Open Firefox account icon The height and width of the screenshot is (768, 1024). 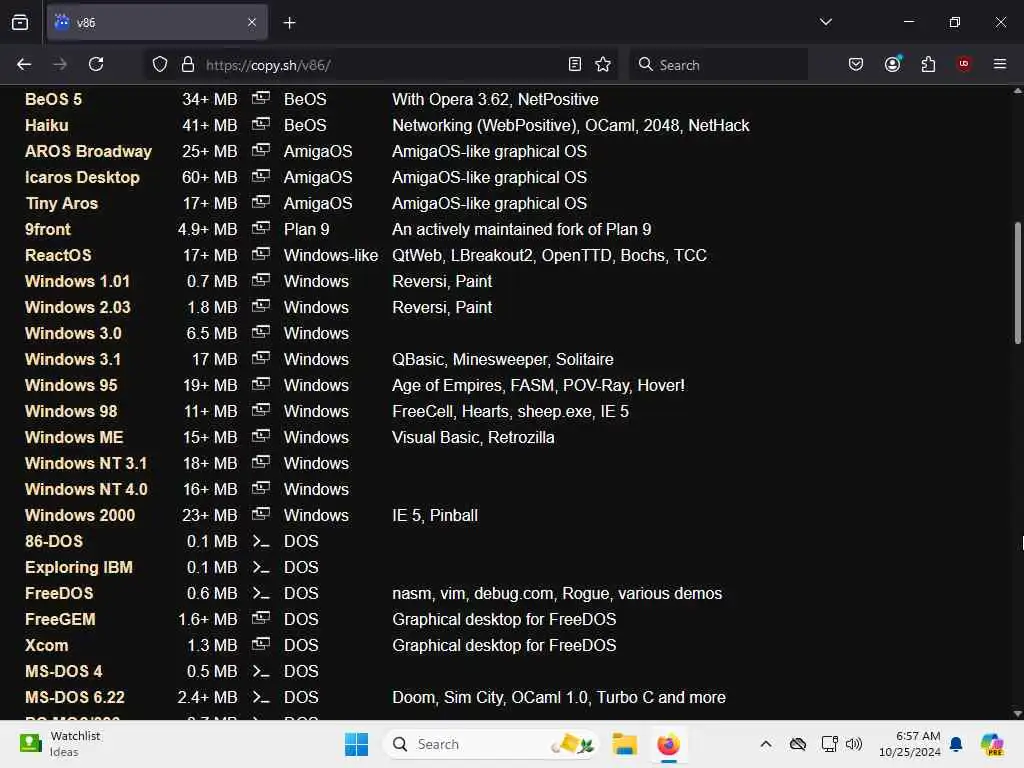pos(892,64)
